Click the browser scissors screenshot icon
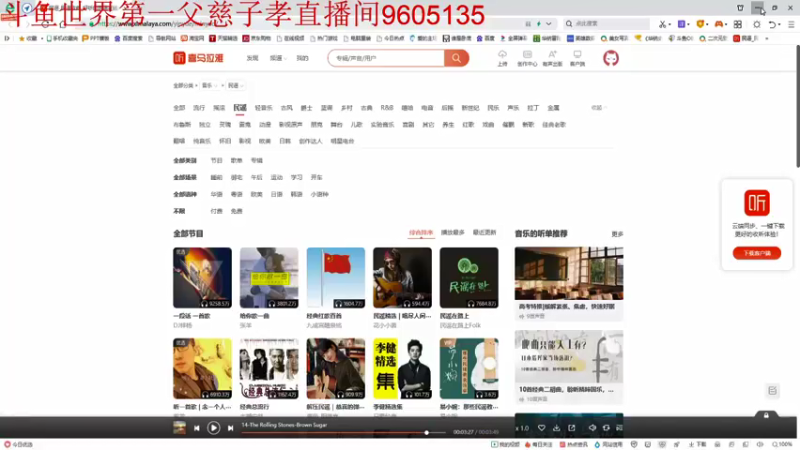800x450 pixels. pos(662,24)
